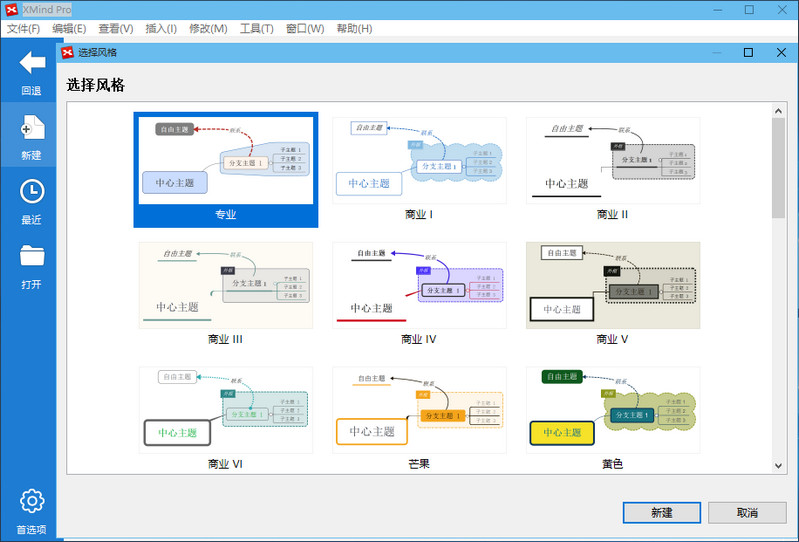
Task: Click the 打开 folder icon
Action: 32,256
